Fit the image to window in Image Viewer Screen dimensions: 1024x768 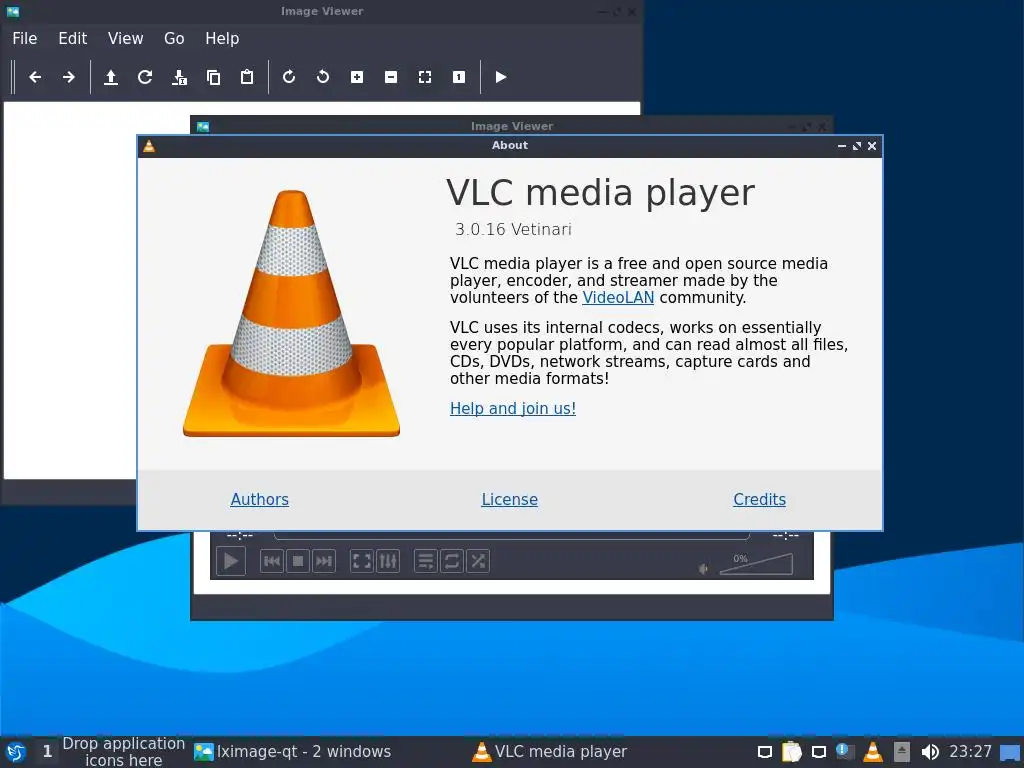click(425, 77)
